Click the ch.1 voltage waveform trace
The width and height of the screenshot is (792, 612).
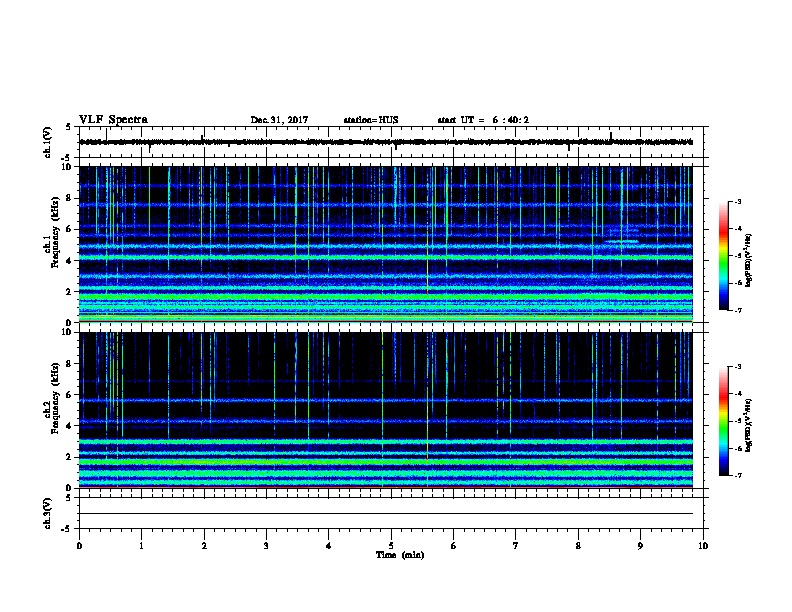(x=386, y=142)
